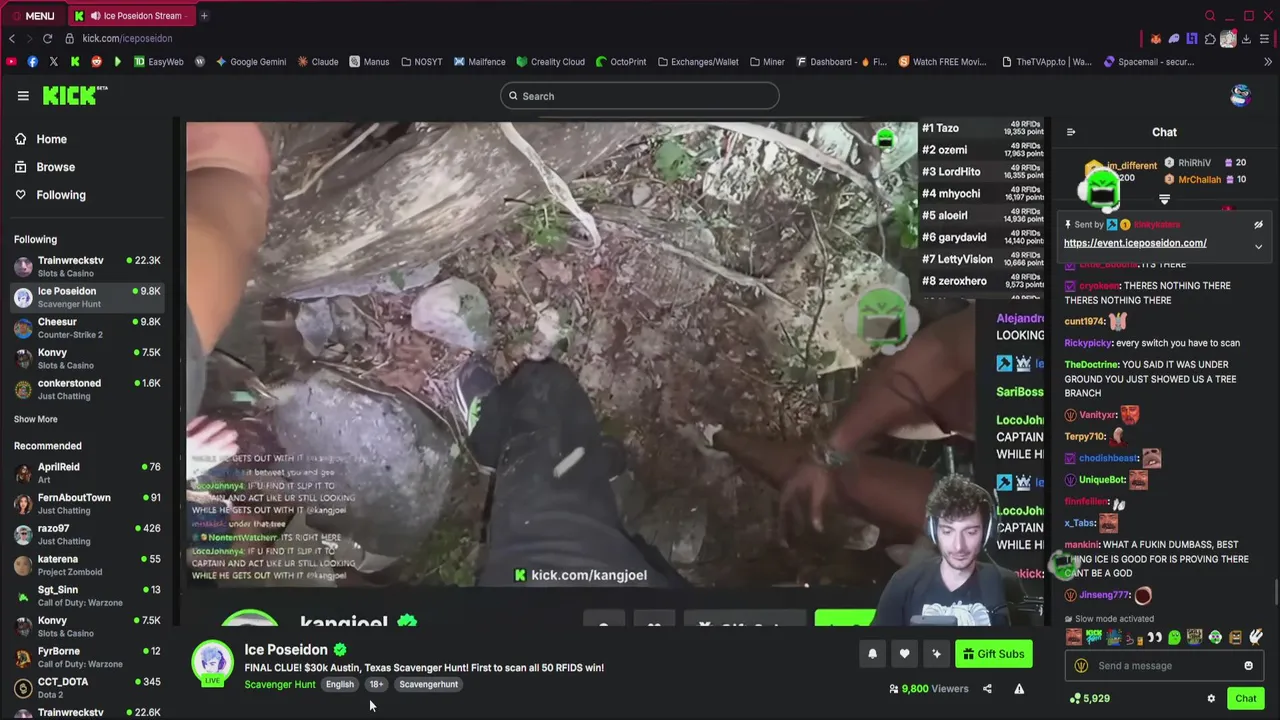This screenshot has width=1280, height=720.
Task: Click the 18+ tag
Action: coord(376,685)
